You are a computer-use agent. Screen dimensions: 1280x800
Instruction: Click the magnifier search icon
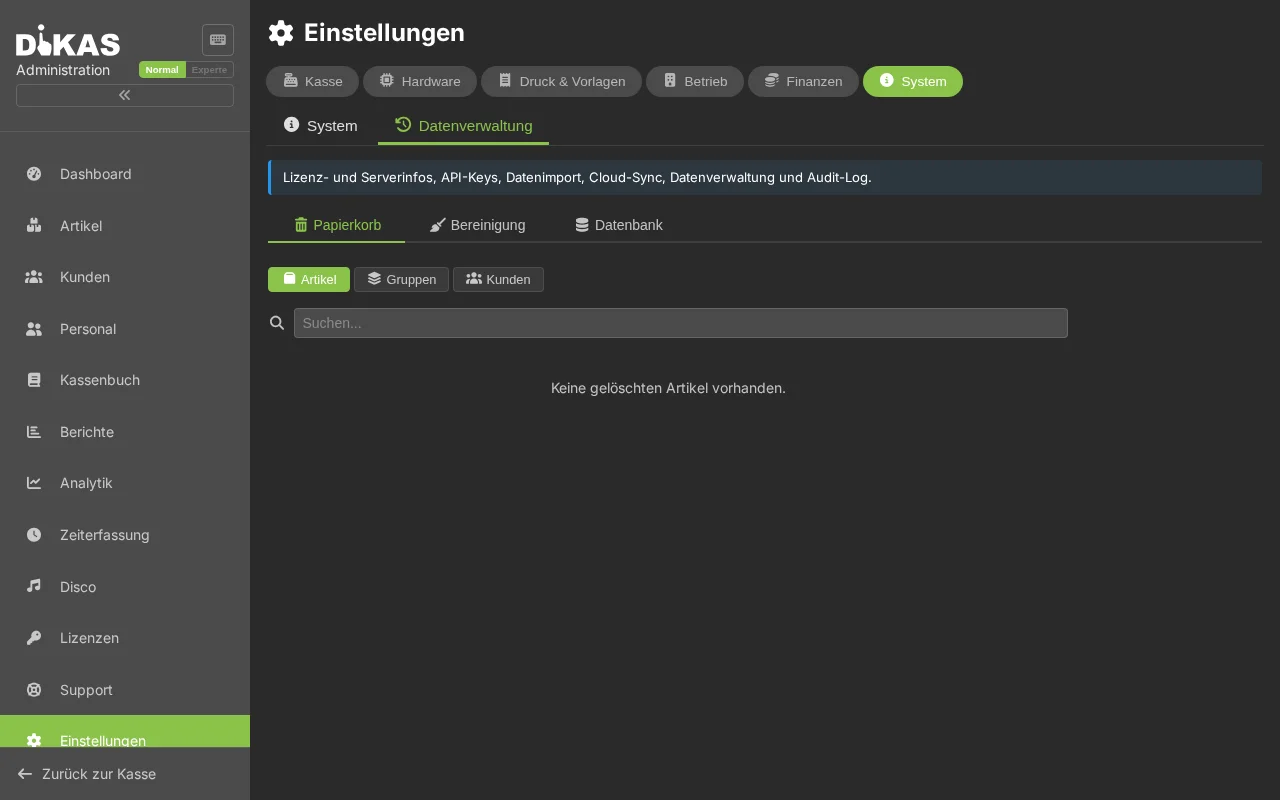pos(277,323)
